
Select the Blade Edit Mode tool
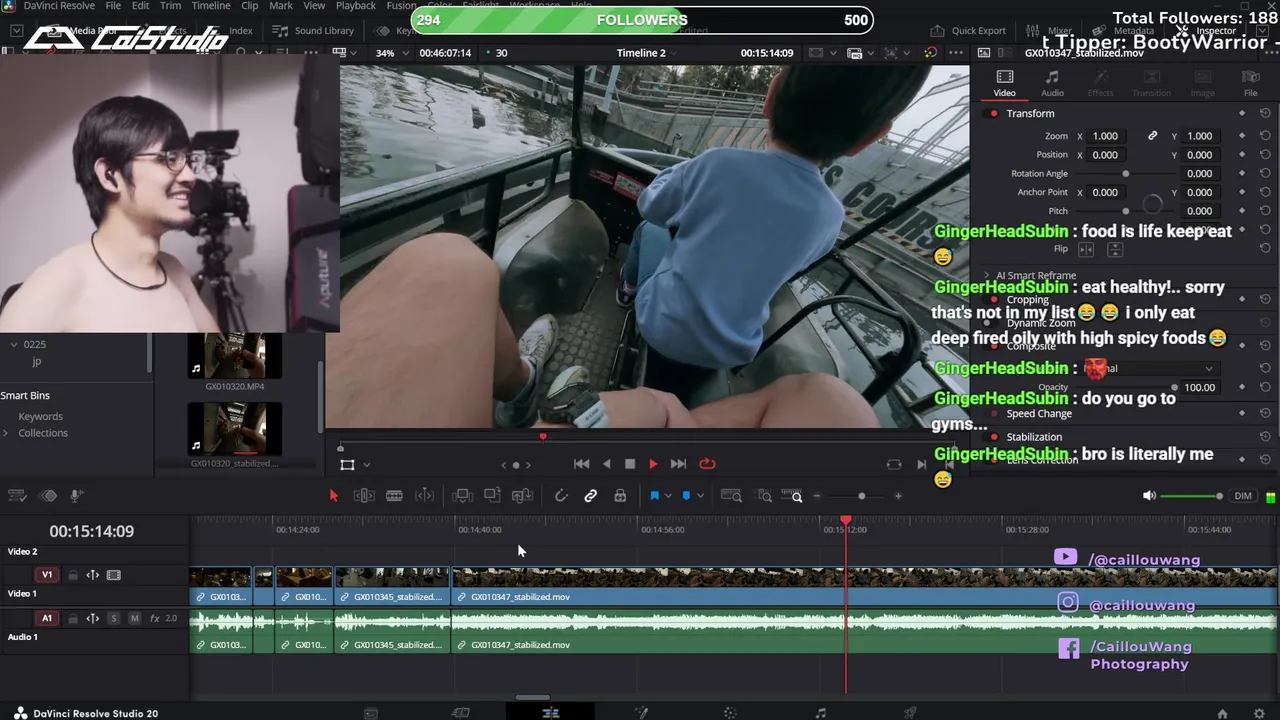tap(425, 496)
